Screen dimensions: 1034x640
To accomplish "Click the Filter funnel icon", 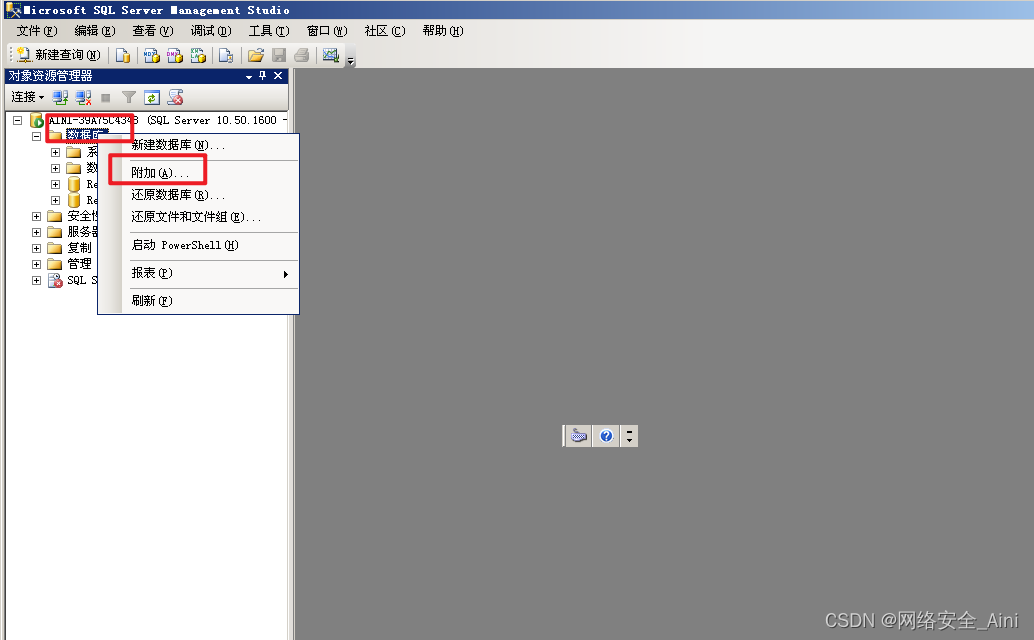I will [x=129, y=98].
